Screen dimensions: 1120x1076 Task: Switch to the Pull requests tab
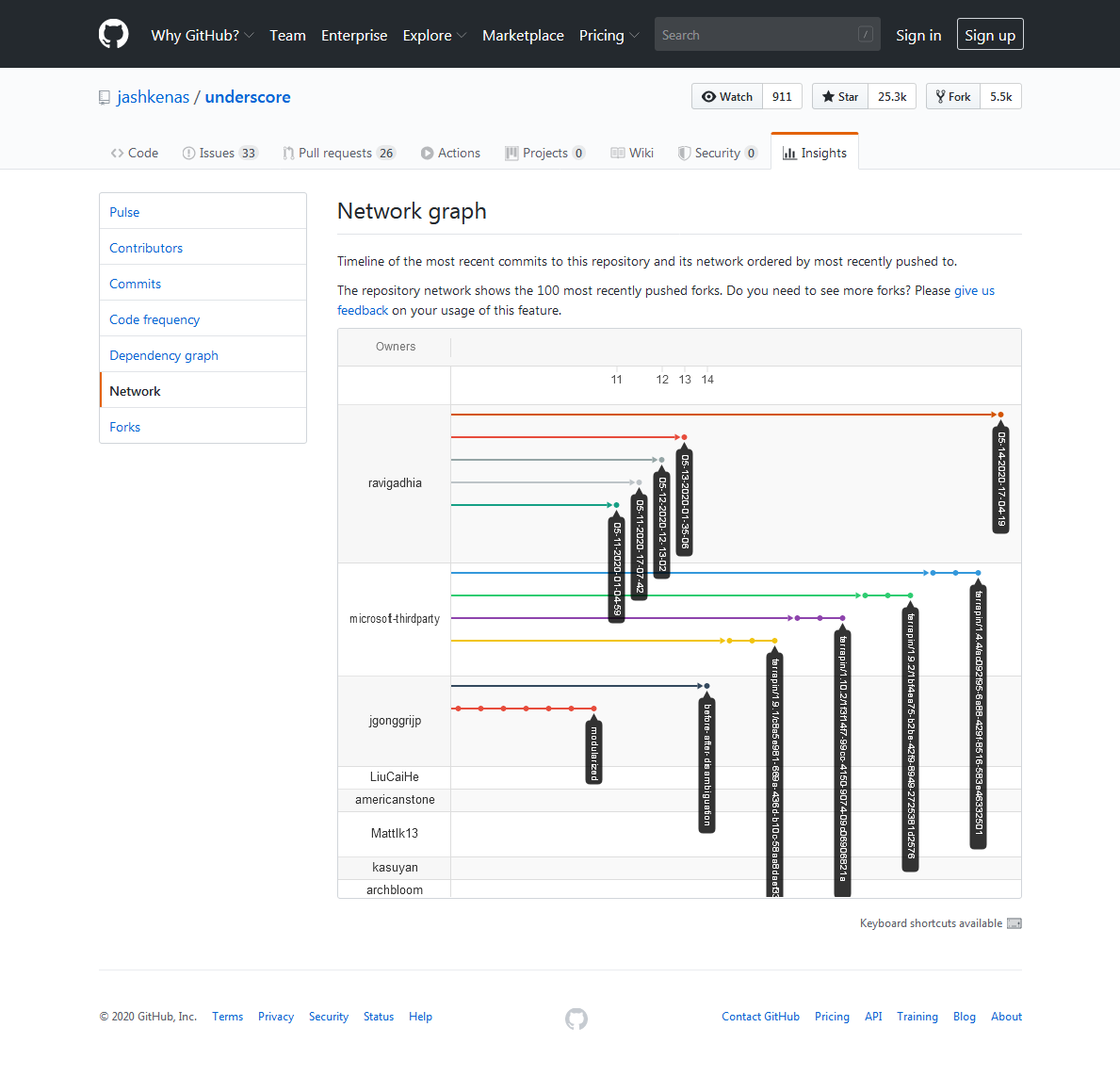coord(339,153)
